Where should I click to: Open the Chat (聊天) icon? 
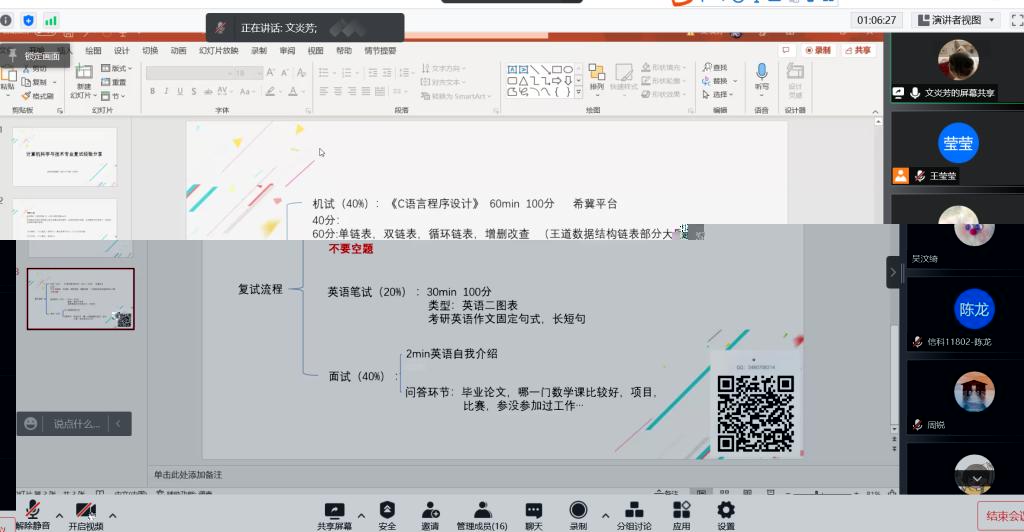pos(534,511)
